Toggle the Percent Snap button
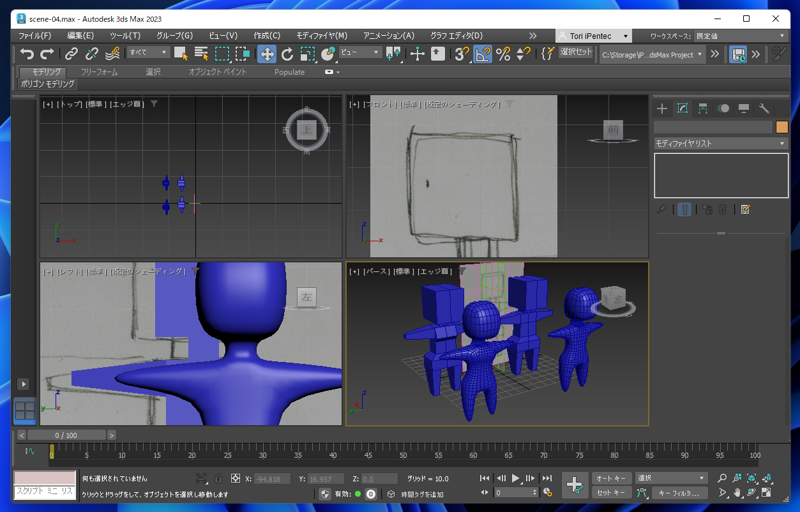 [x=503, y=54]
